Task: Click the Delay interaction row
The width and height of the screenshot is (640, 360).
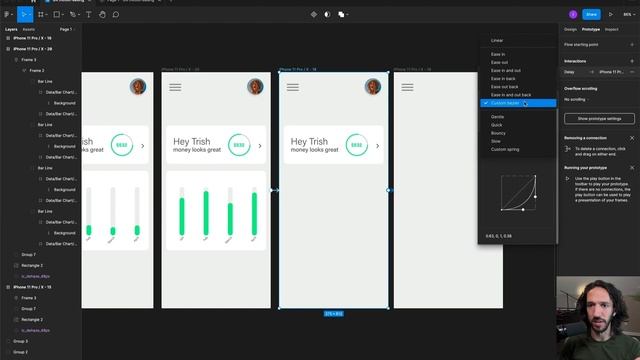Action: click(x=599, y=72)
